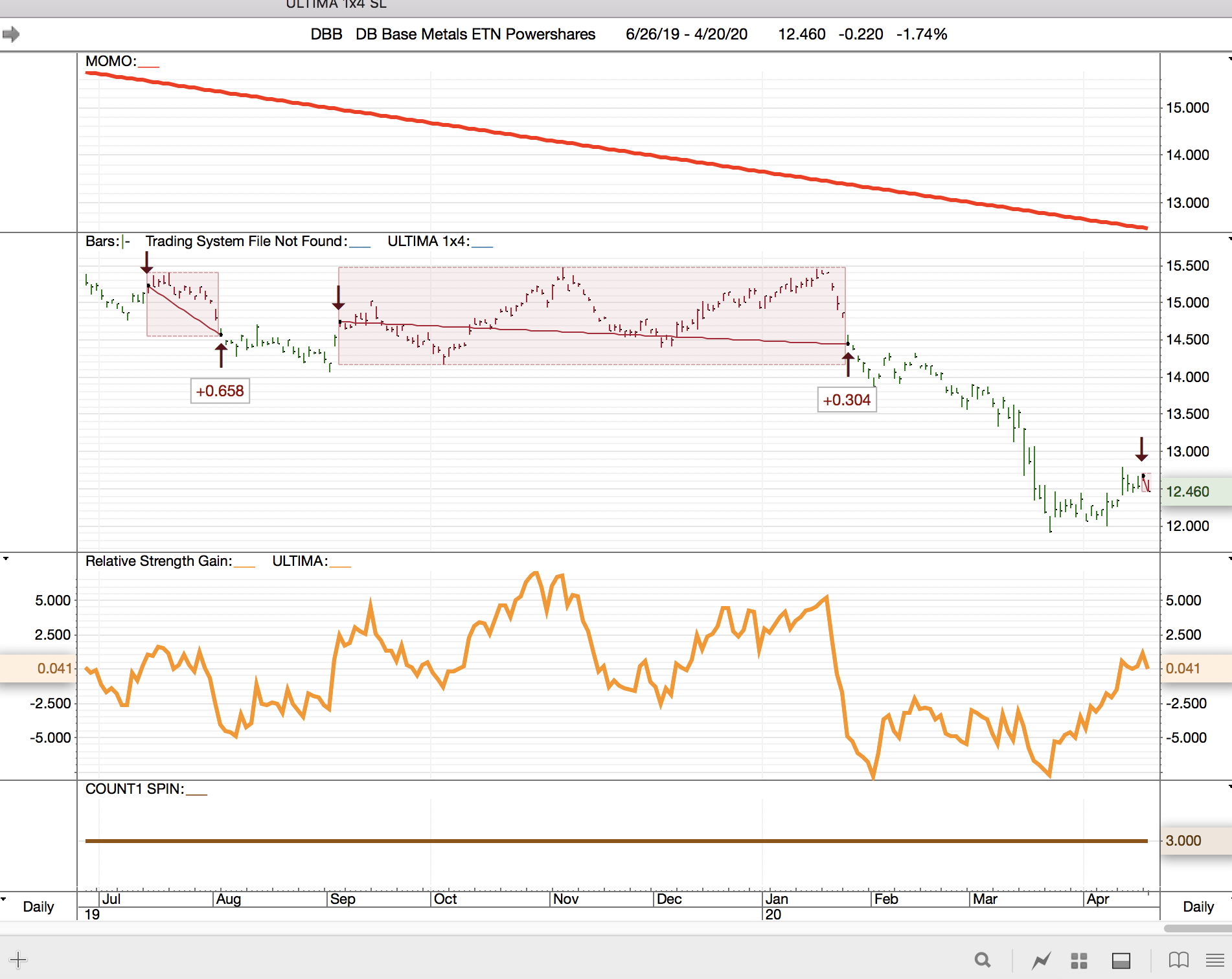Click the DBB ticker symbol in header
1232x979 pixels.
326,34
